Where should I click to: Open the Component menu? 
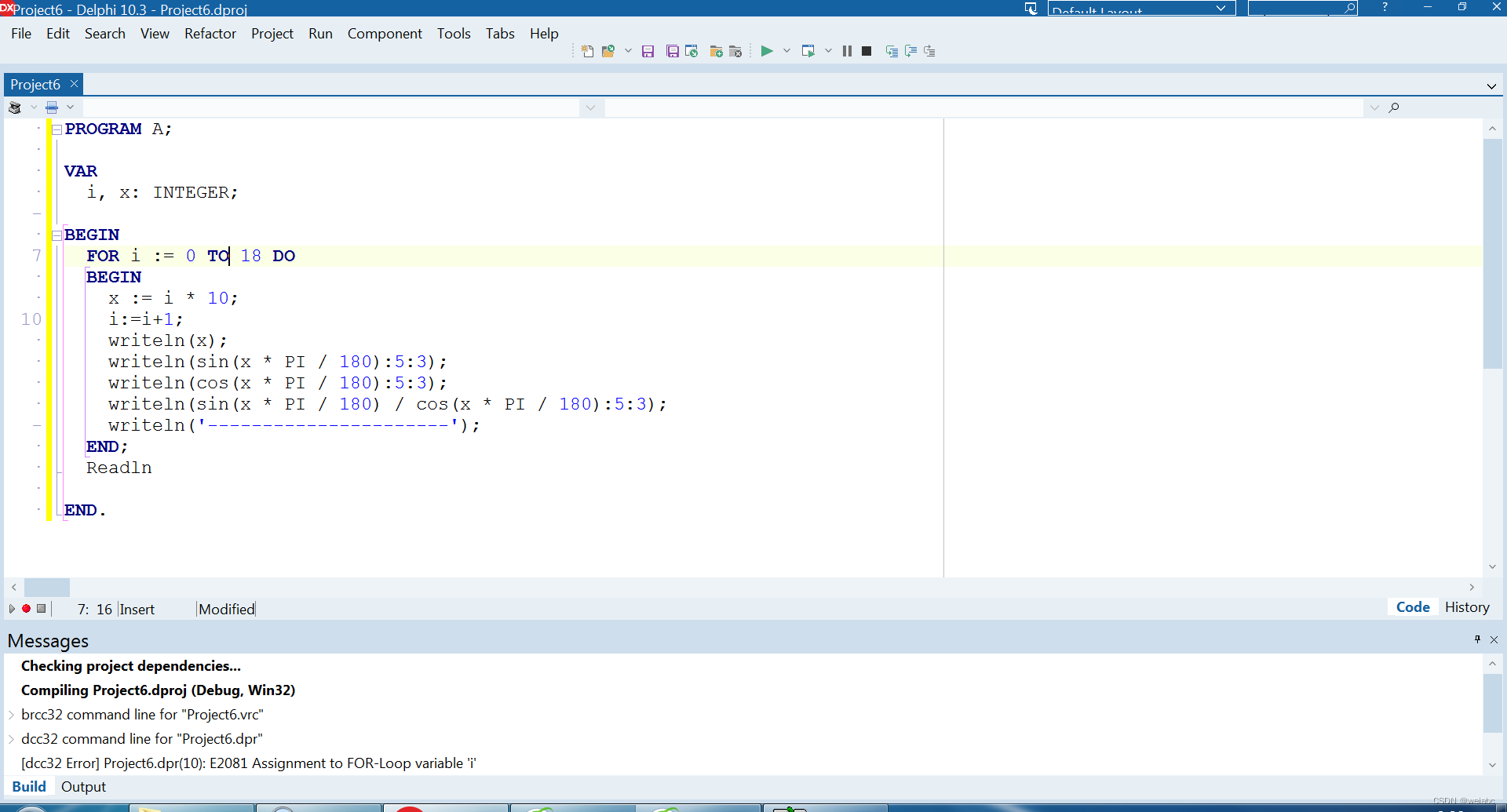(x=385, y=34)
